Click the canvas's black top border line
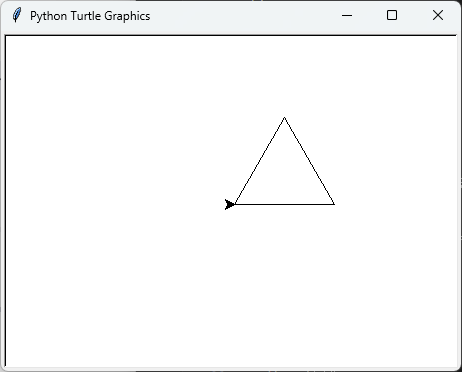Screen dimensions: 462x372 230,35
